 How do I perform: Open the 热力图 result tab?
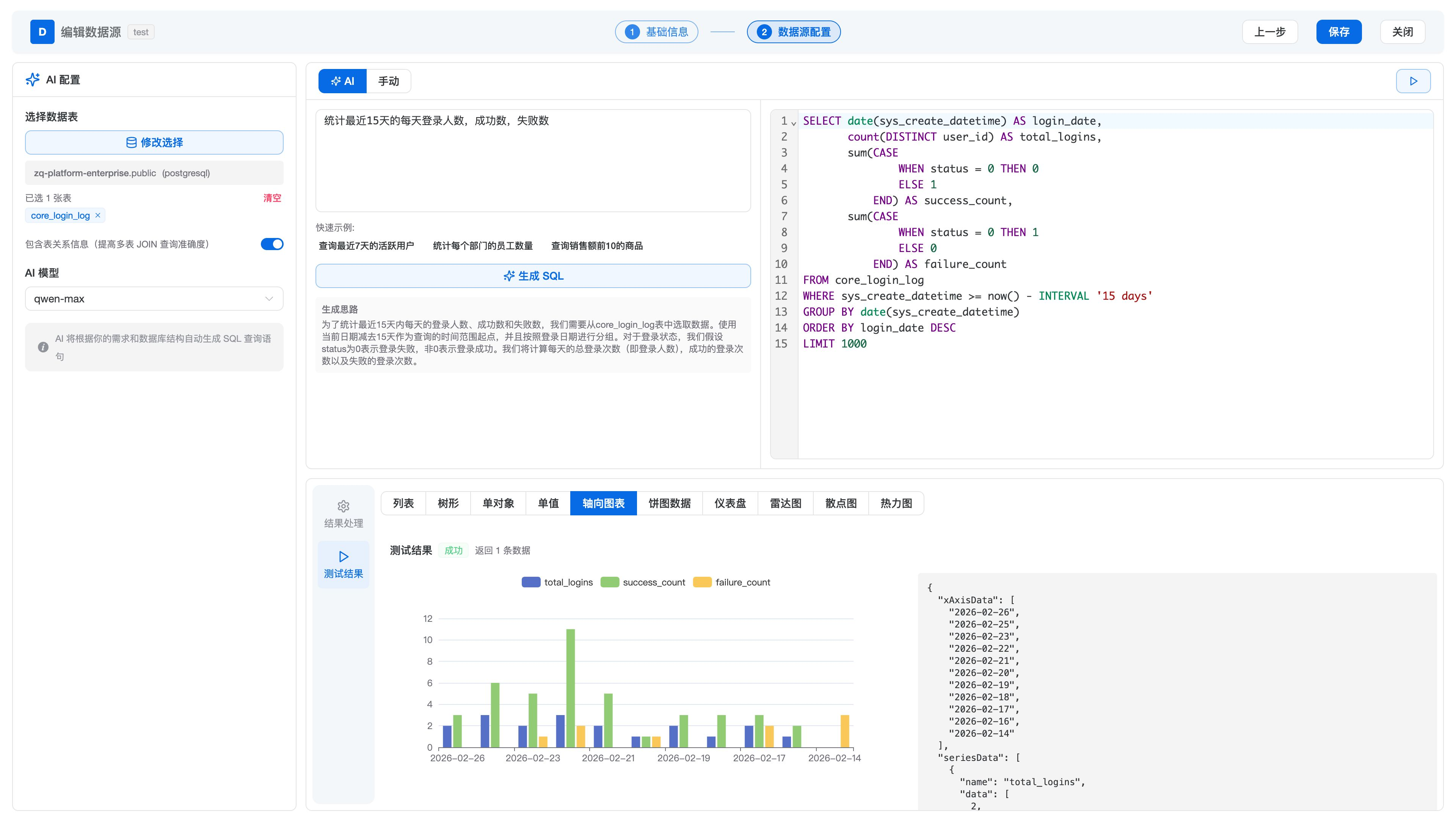point(896,503)
